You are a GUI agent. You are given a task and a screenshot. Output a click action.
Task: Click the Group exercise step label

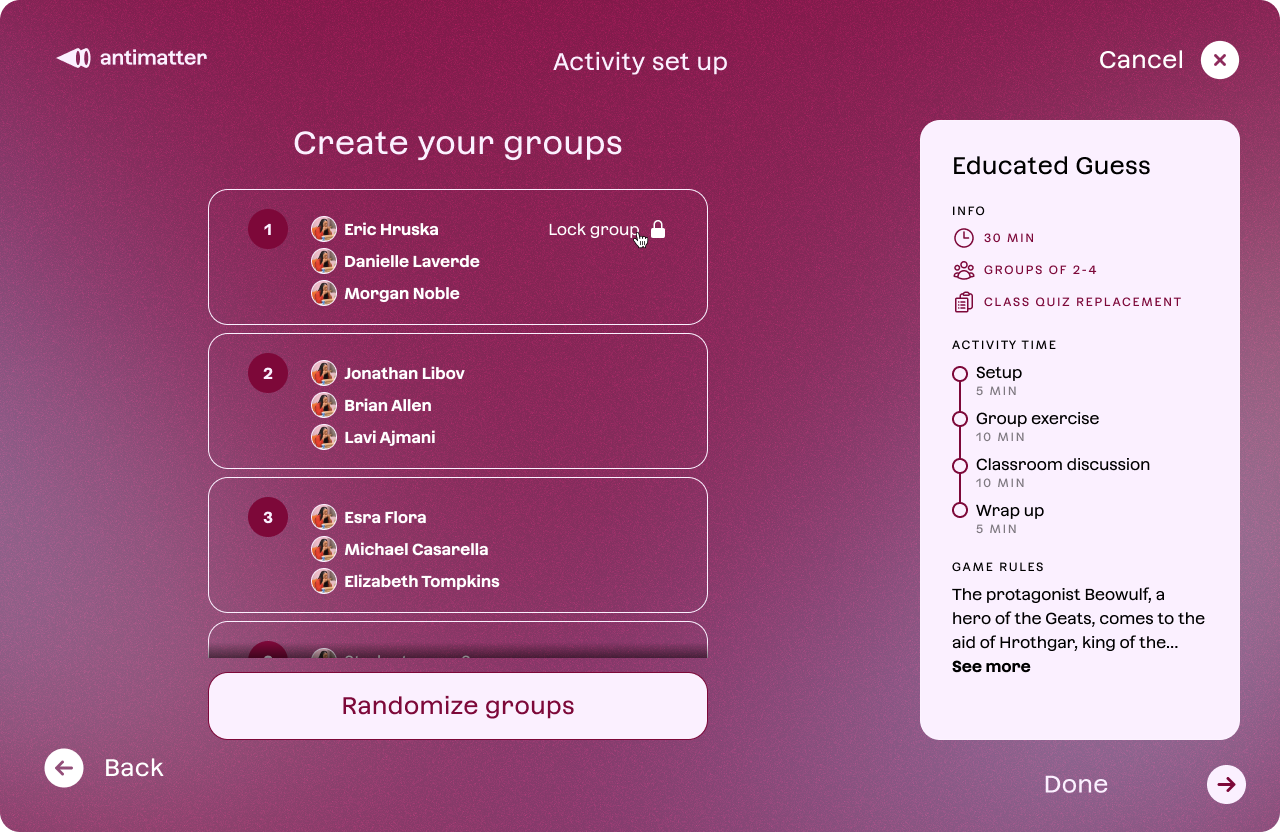click(x=1037, y=418)
